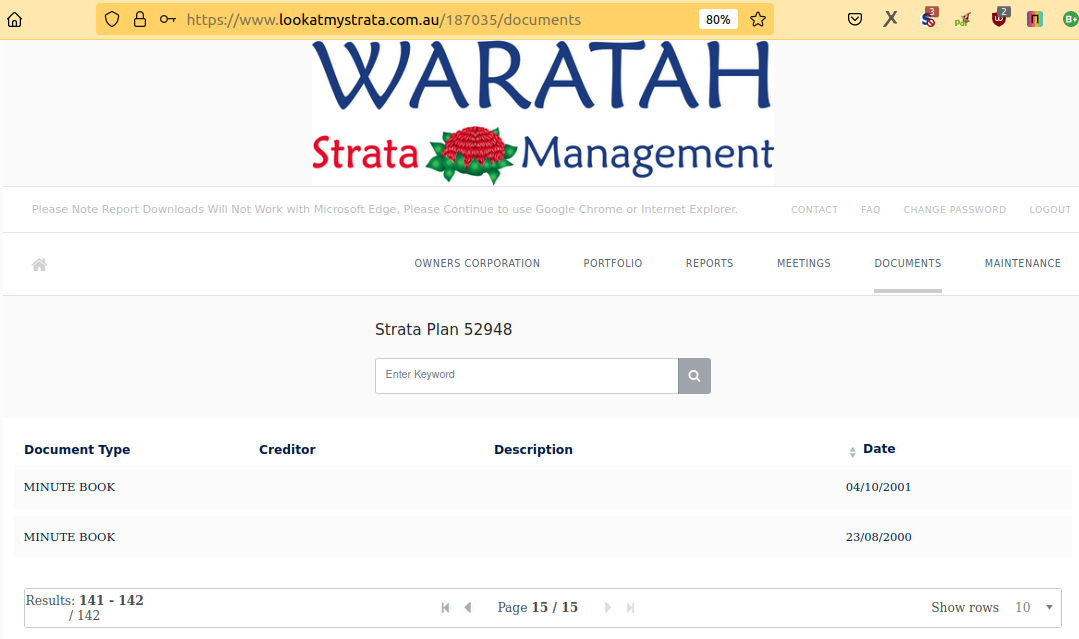The image size is (1079, 639).
Task: Go to the last results page
Action: [630, 607]
